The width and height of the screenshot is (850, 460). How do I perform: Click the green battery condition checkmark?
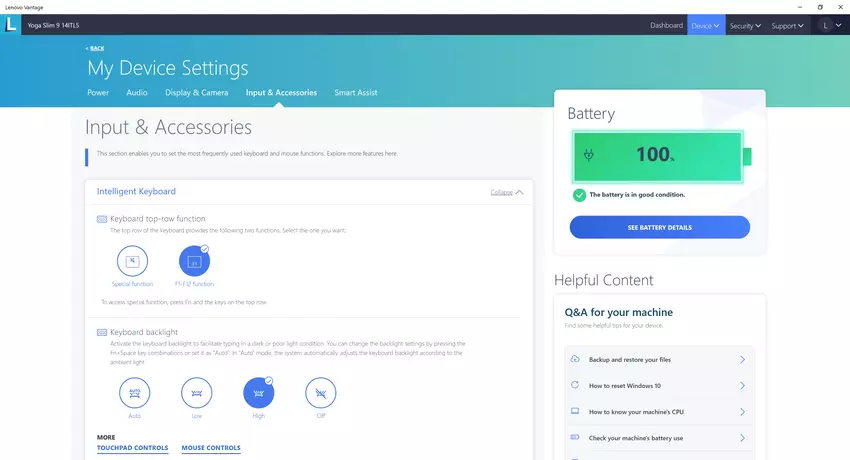(579, 195)
